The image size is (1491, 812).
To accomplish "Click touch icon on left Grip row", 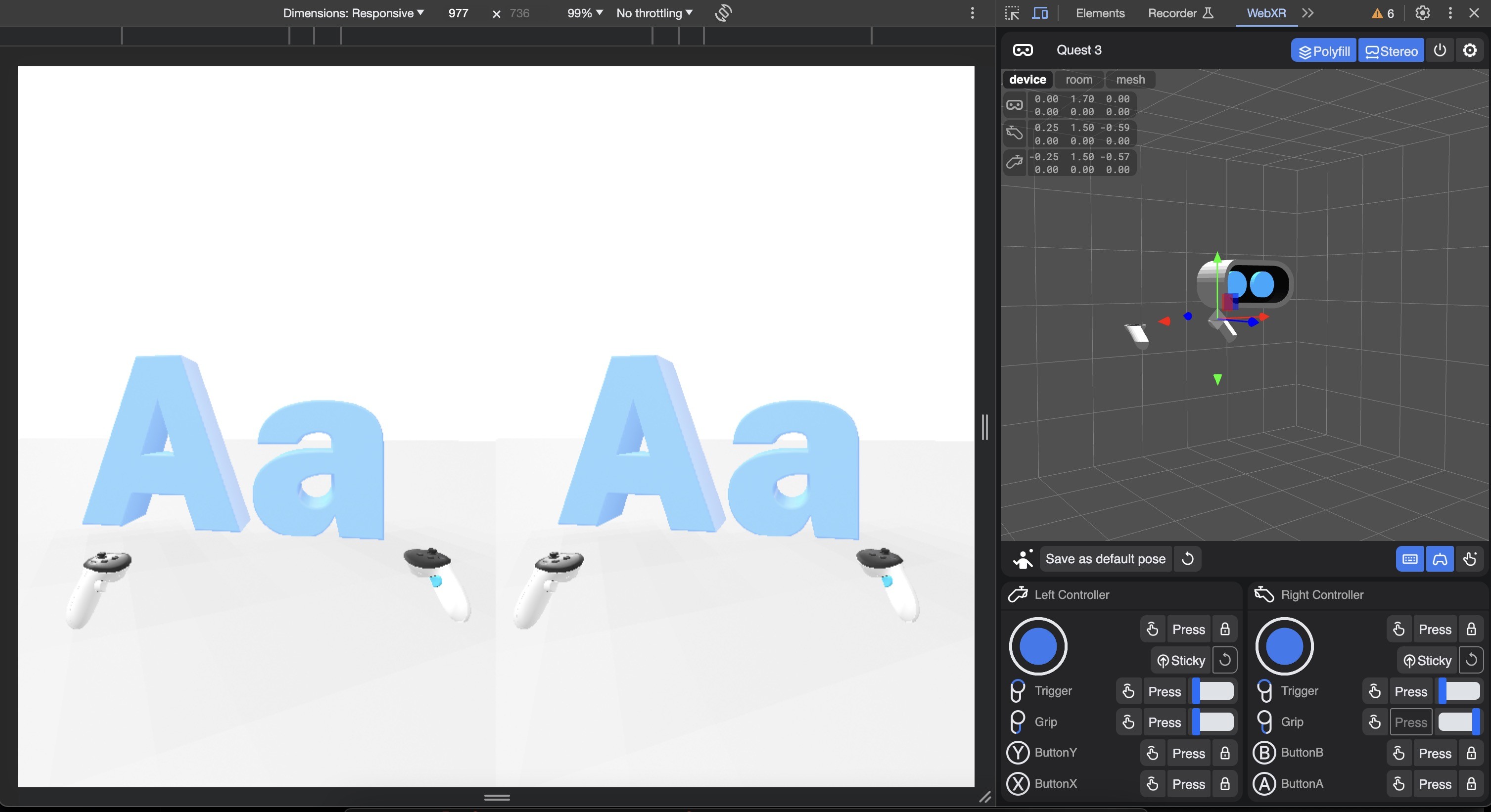I will pyautogui.click(x=1128, y=722).
